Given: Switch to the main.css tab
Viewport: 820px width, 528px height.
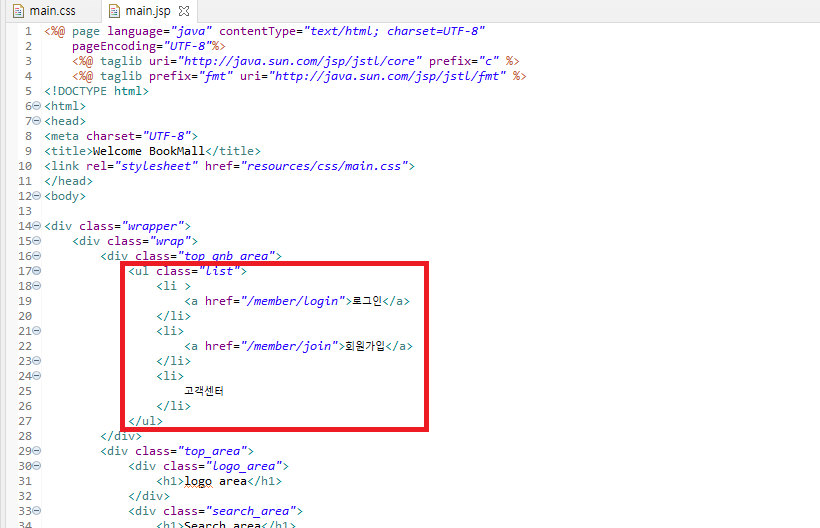Looking at the screenshot, I should coord(52,10).
